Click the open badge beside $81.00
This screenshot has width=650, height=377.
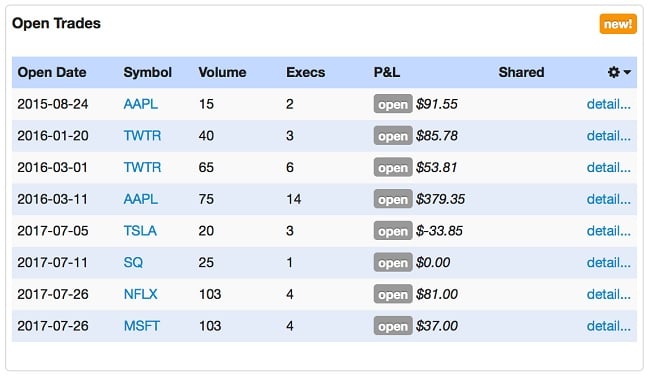tap(393, 294)
